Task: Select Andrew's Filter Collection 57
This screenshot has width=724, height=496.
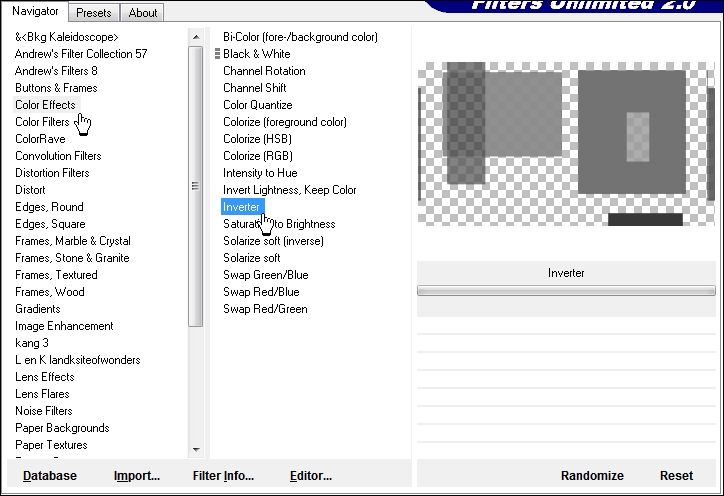Action: coord(81,54)
